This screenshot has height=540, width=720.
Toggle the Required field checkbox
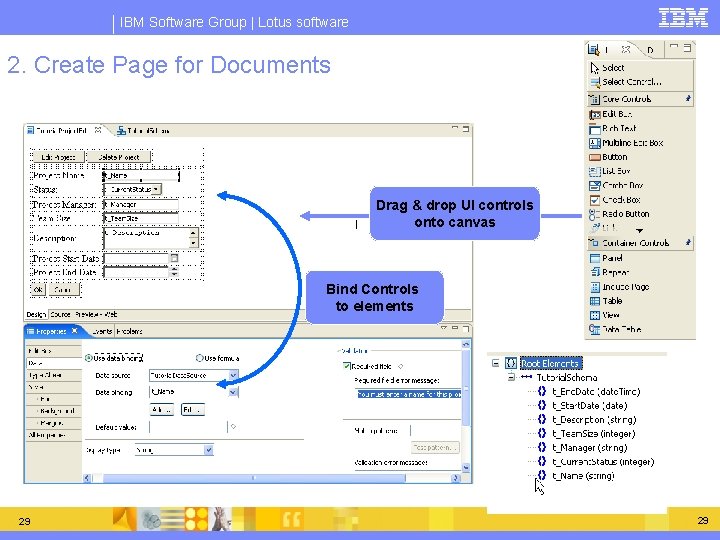347,366
